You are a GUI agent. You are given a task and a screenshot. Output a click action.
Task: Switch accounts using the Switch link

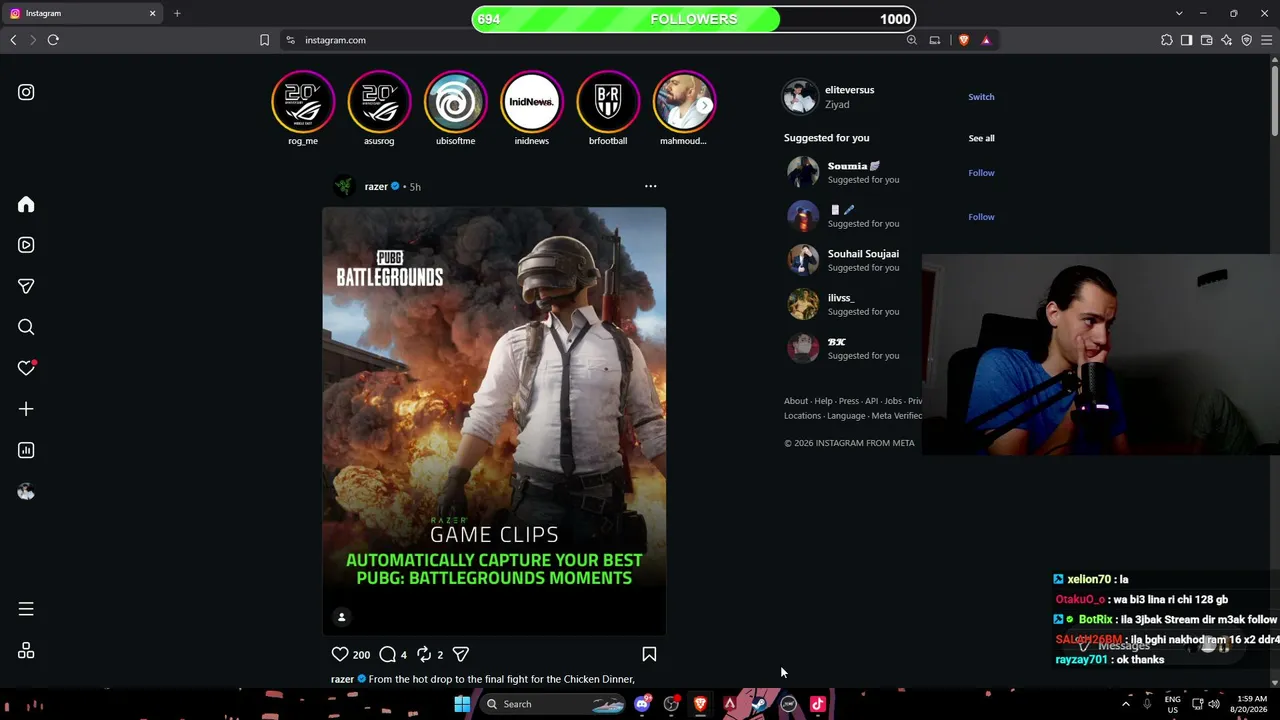click(981, 97)
